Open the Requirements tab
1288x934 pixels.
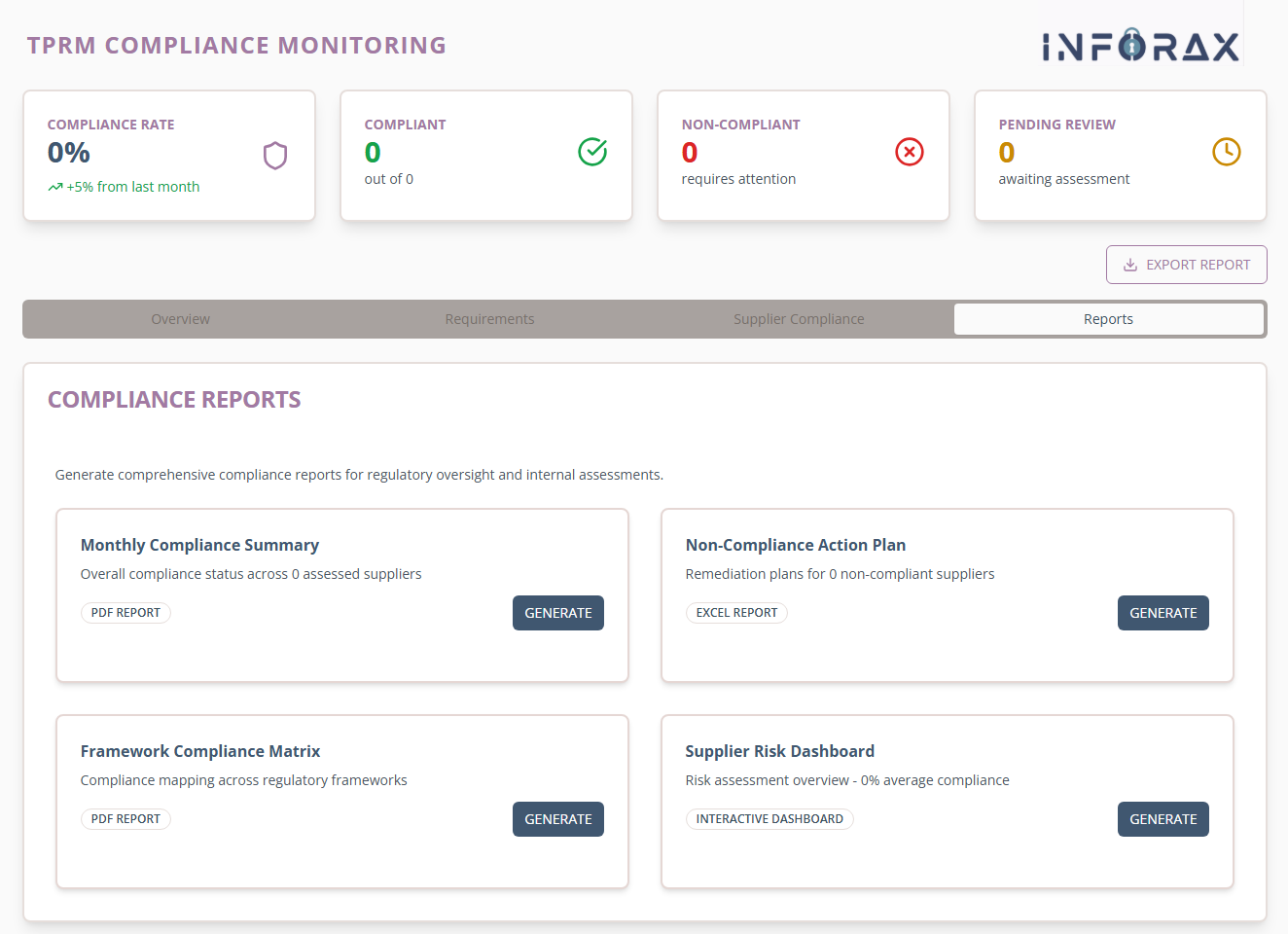point(489,318)
